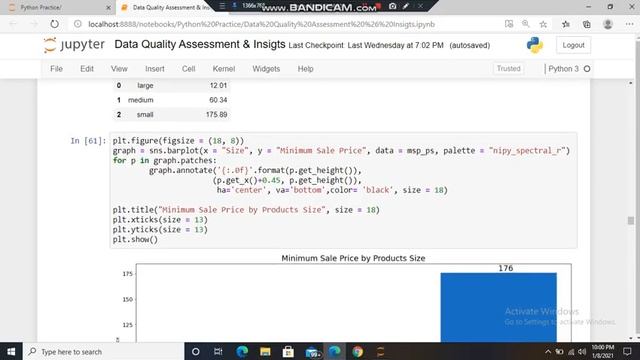This screenshot has height=360, width=640.
Task: Click the first Edge icon on taskbar
Action: click(242, 351)
